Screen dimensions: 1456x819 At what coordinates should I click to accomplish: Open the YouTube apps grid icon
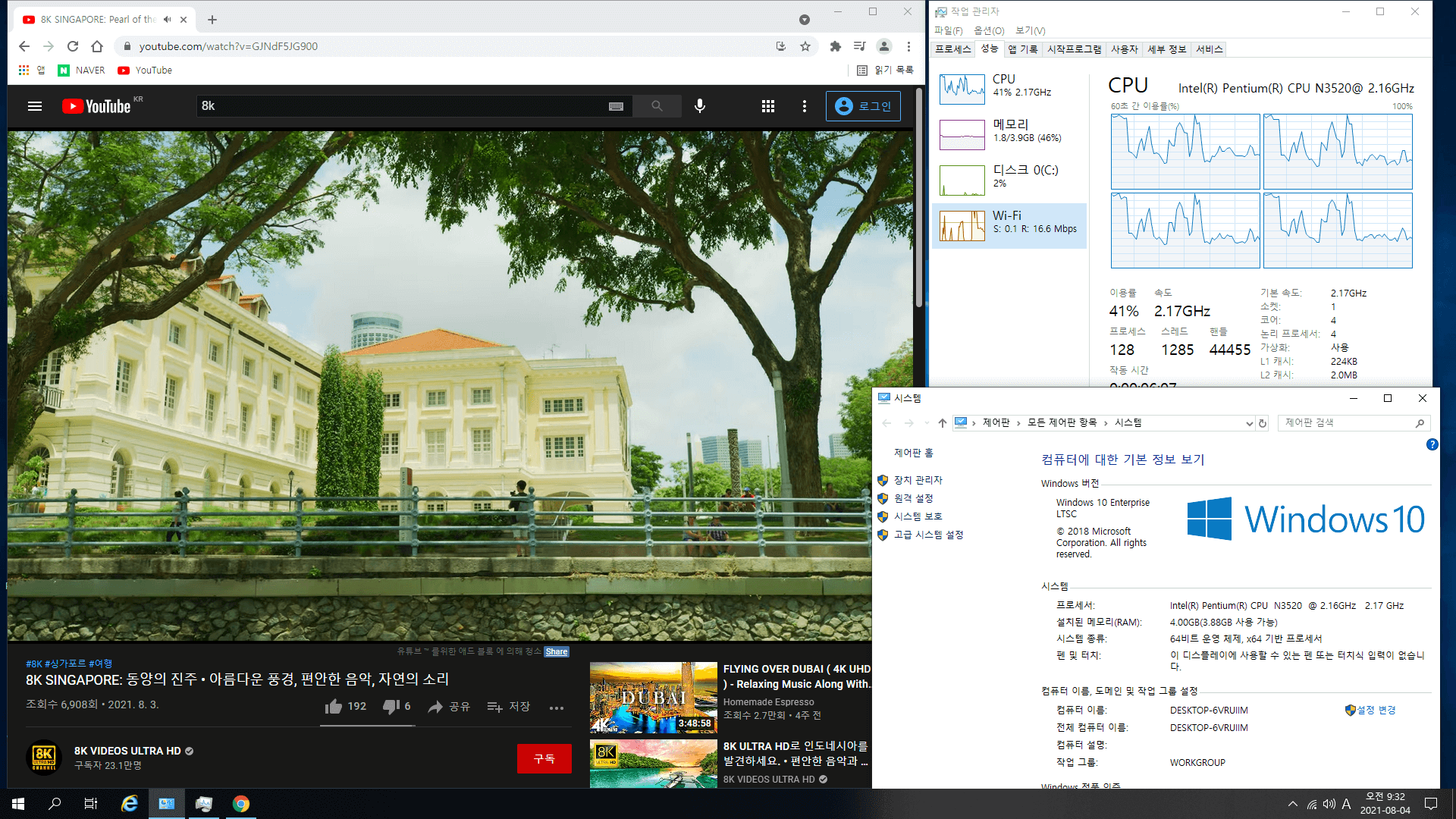point(768,106)
